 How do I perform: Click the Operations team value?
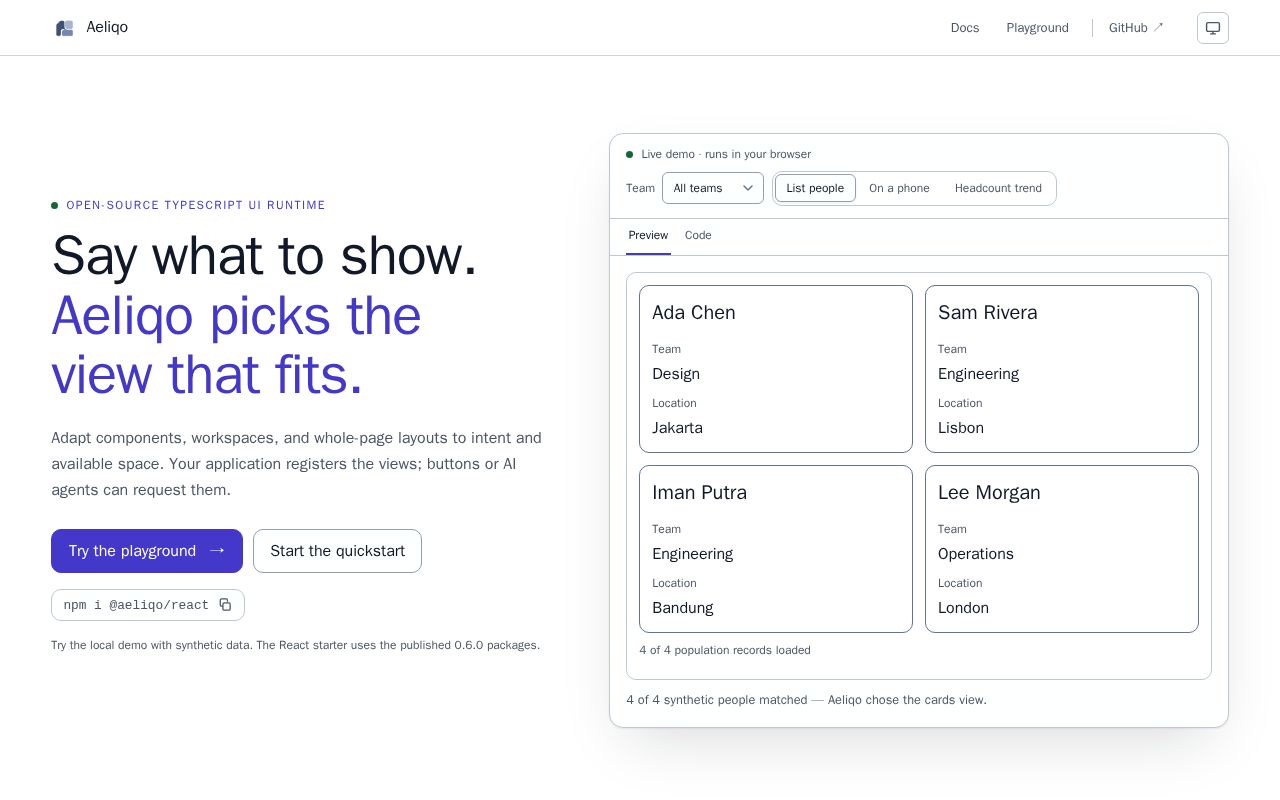pos(976,554)
